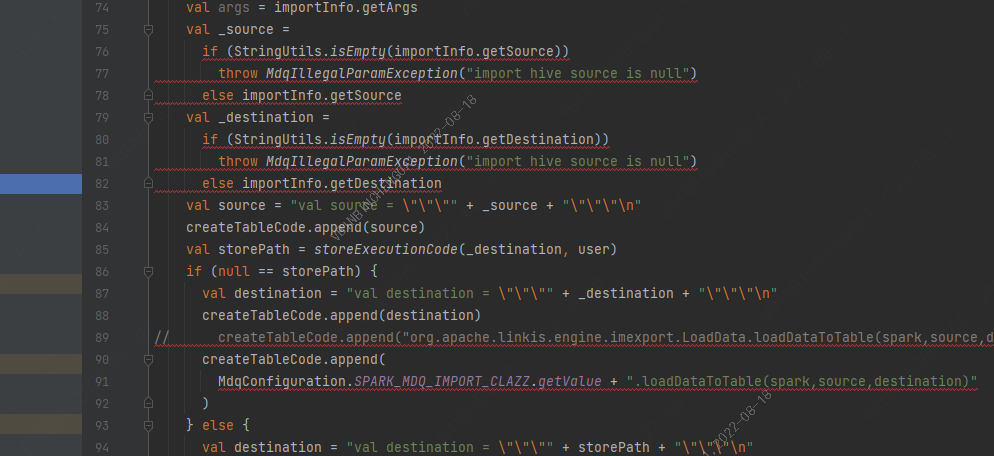
Task: Click null == storePath condition on line 86
Action: (x=290, y=271)
